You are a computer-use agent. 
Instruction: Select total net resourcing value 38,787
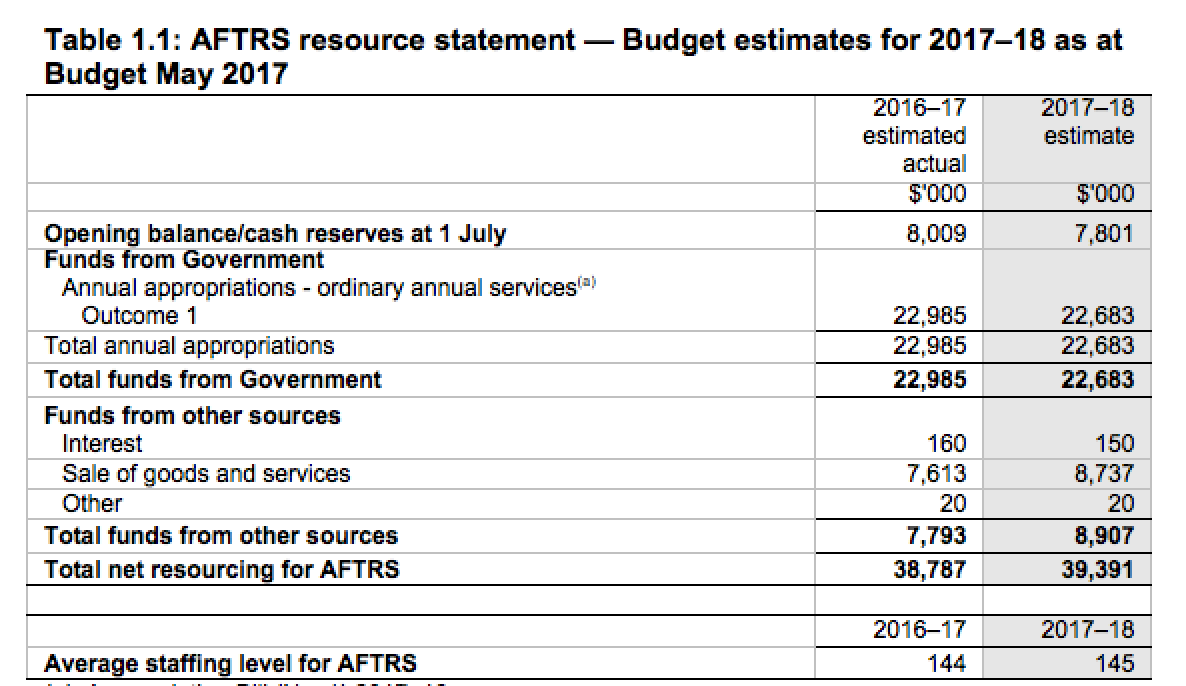930,570
